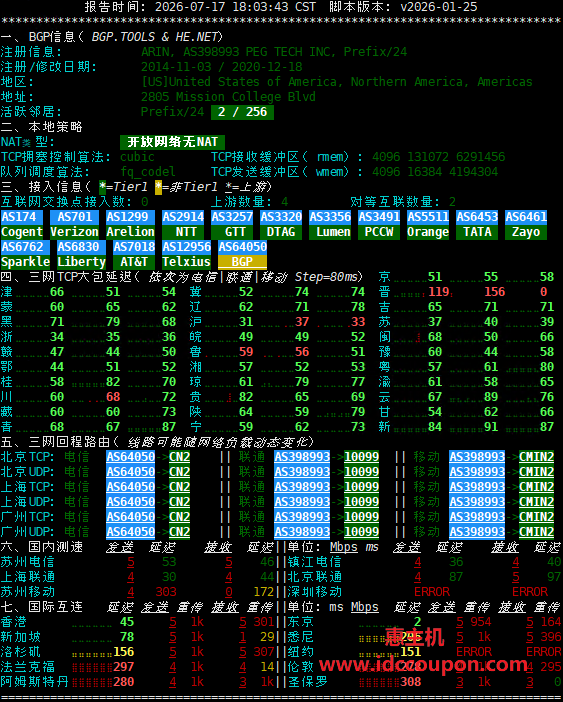Click the AS3356 Lumen badge
This screenshot has height=702, width=563.
(x=330, y=225)
